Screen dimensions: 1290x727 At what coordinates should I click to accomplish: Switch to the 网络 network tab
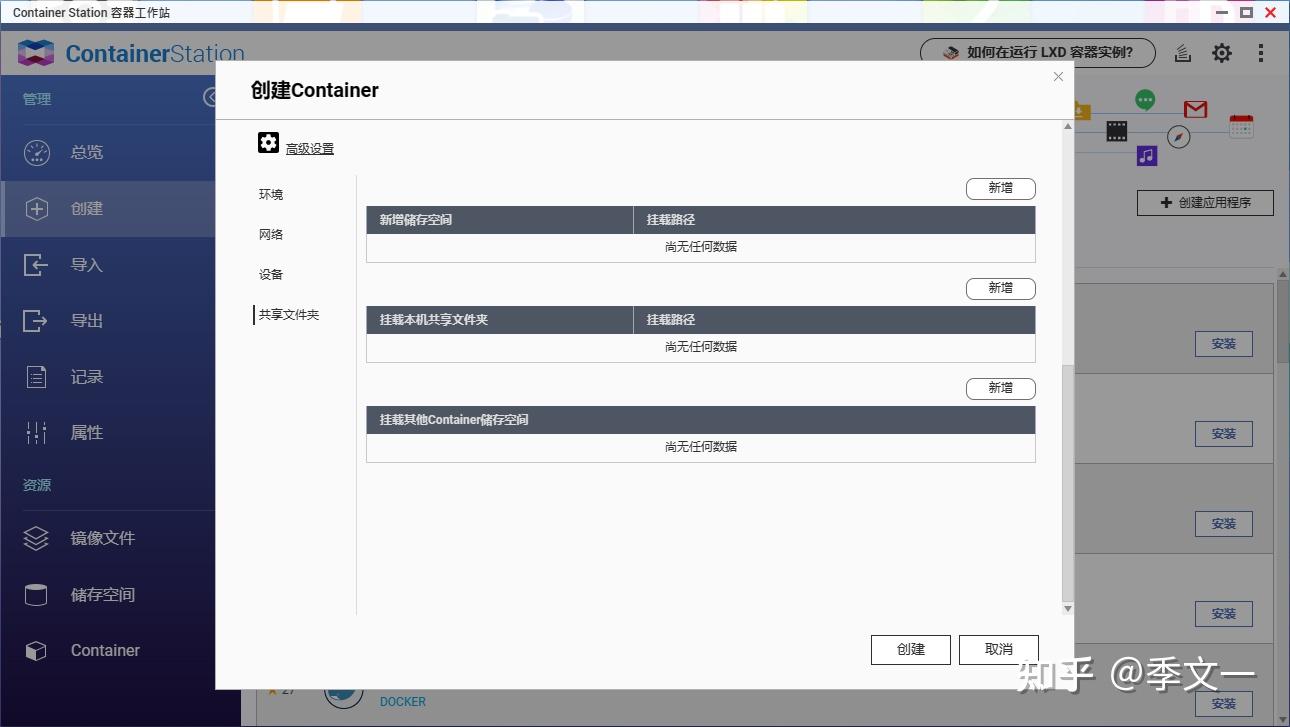point(270,234)
